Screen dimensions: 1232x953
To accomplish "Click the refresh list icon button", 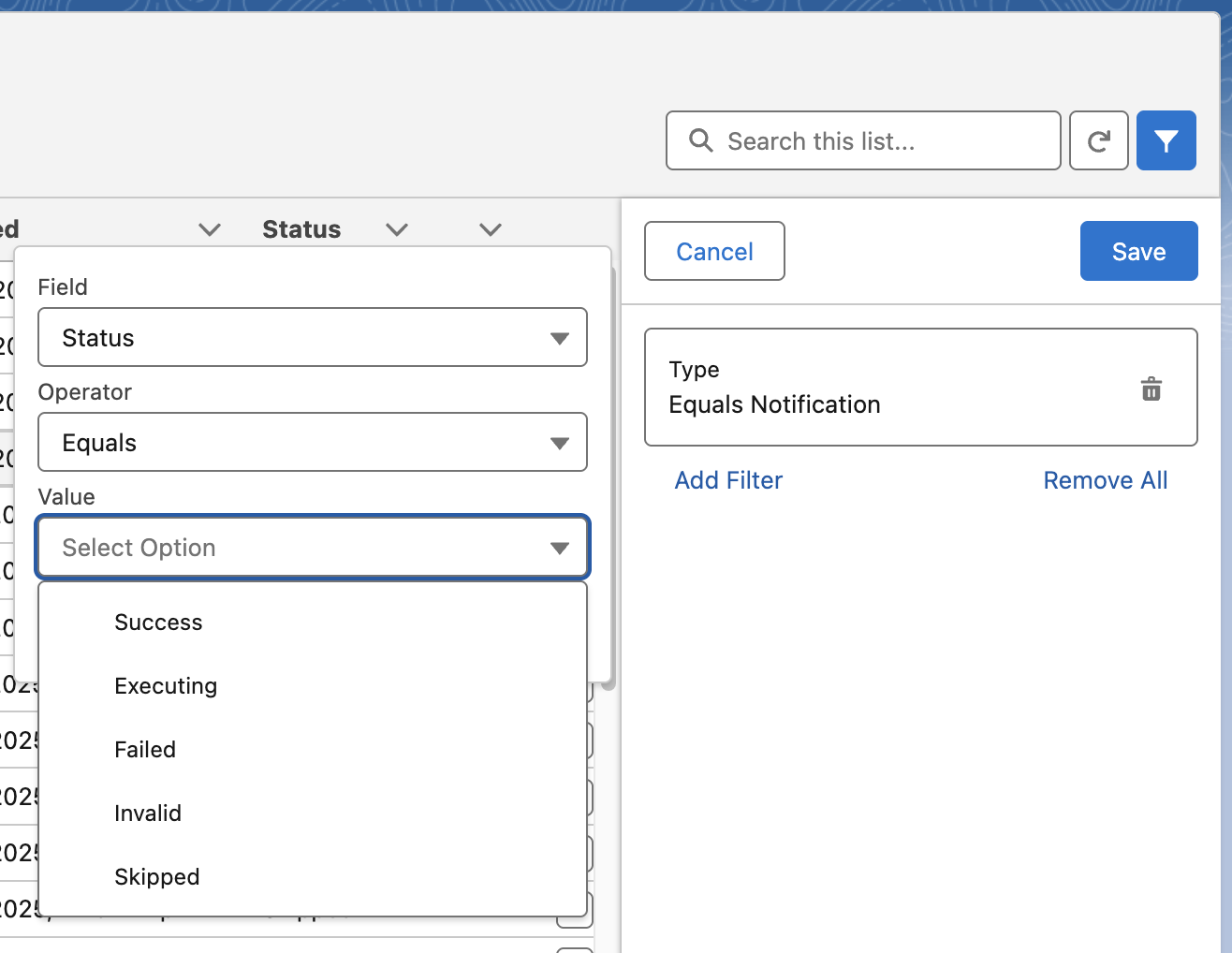I will pyautogui.click(x=1098, y=141).
